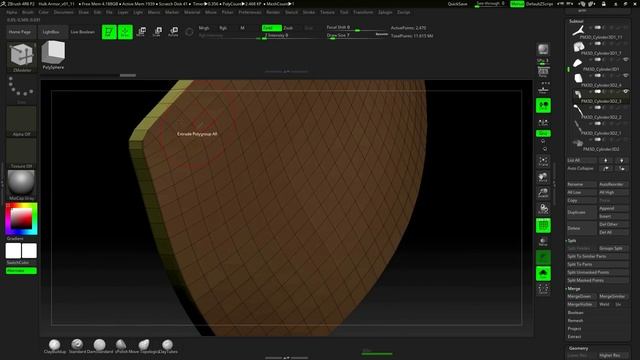
Task: Select the PM3D_Cylinder3D2_2 subtool row
Action: click(x=598, y=111)
